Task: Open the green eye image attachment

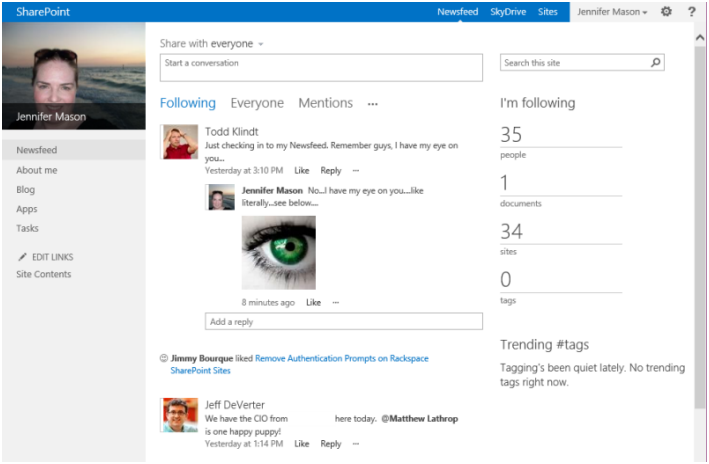Action: [x=278, y=253]
